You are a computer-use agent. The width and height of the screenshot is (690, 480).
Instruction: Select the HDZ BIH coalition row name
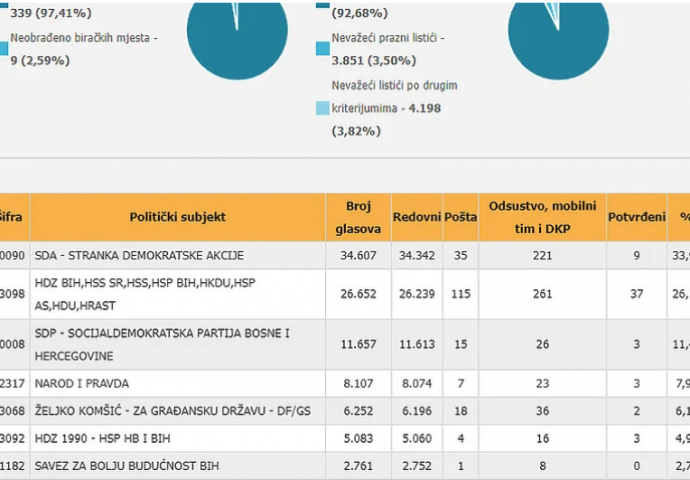click(145, 294)
